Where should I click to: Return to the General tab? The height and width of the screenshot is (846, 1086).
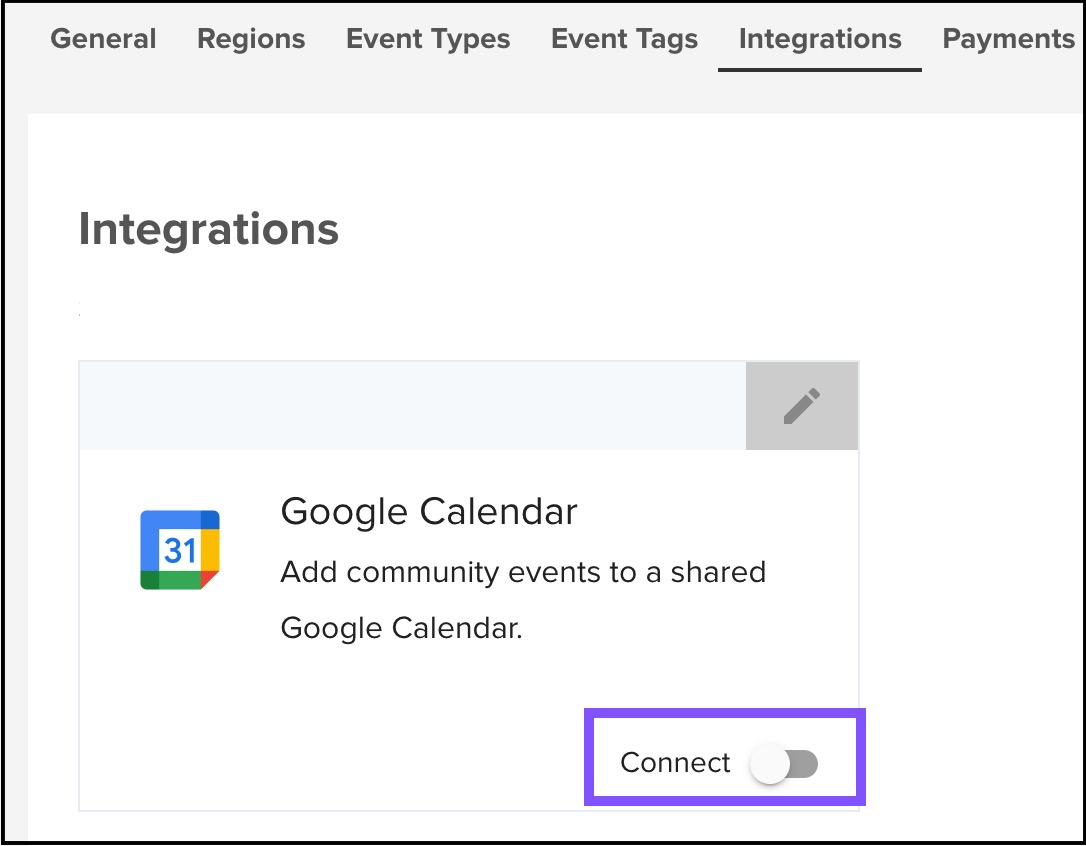(x=103, y=38)
